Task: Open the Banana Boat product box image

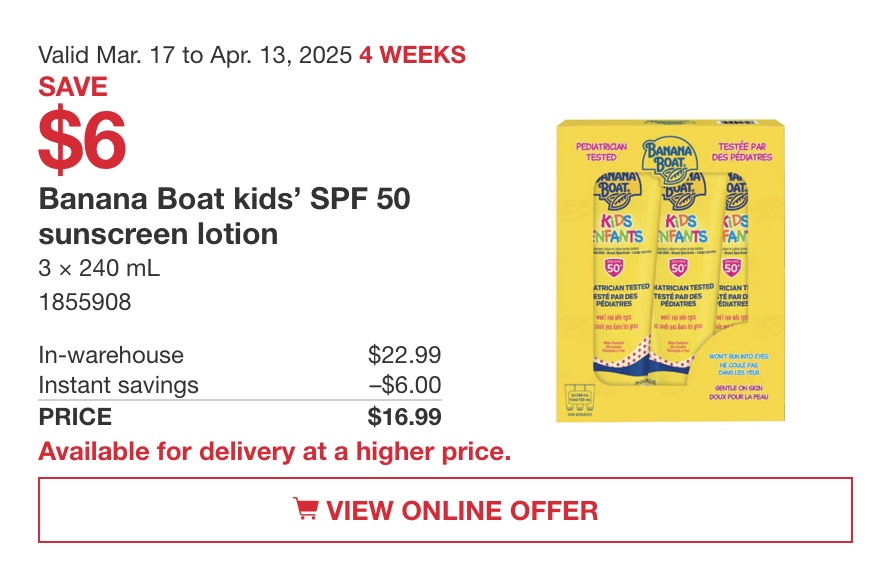Action: tap(671, 271)
